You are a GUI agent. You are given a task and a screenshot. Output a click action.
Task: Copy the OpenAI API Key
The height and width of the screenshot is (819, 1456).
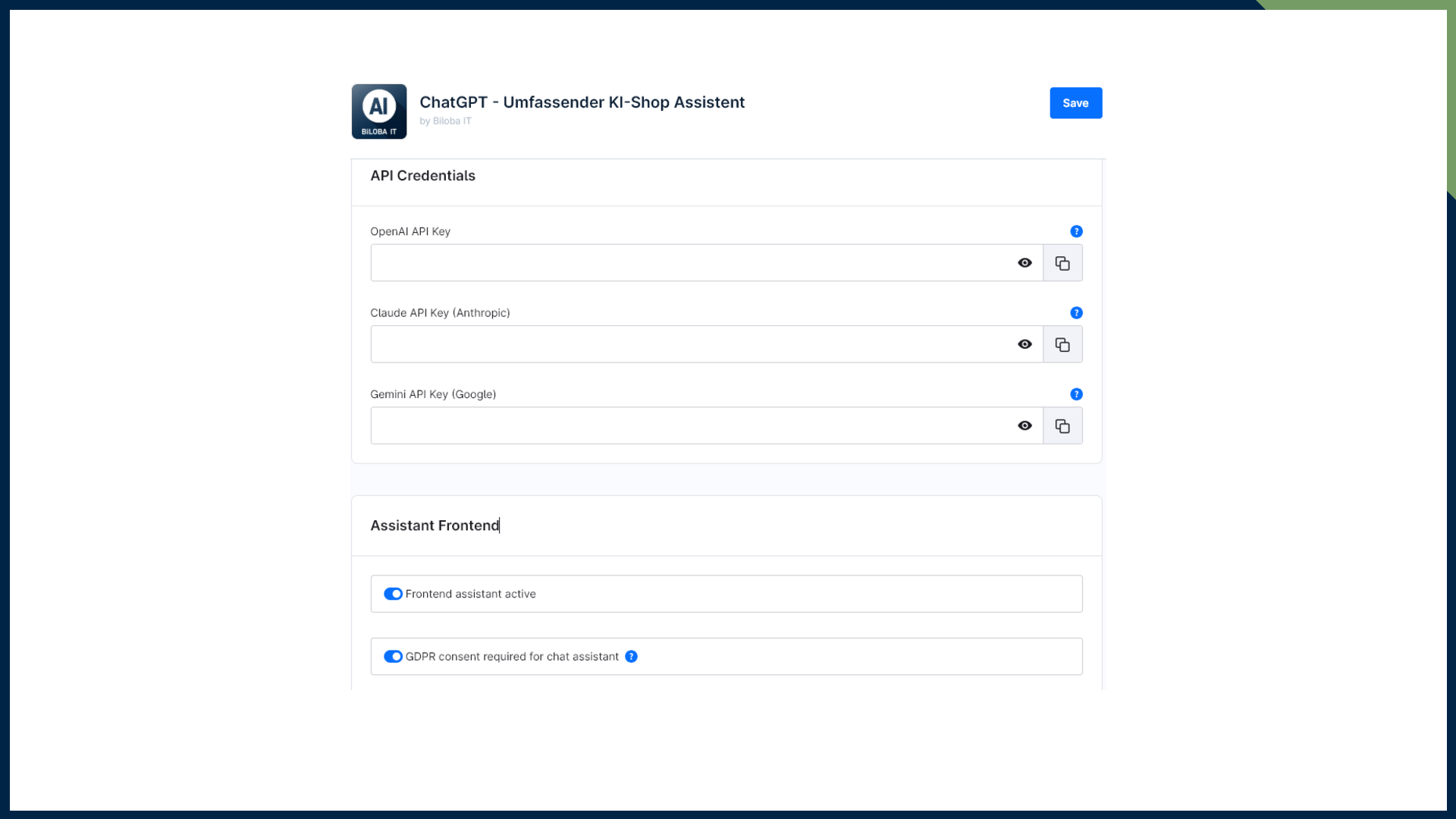click(1062, 263)
